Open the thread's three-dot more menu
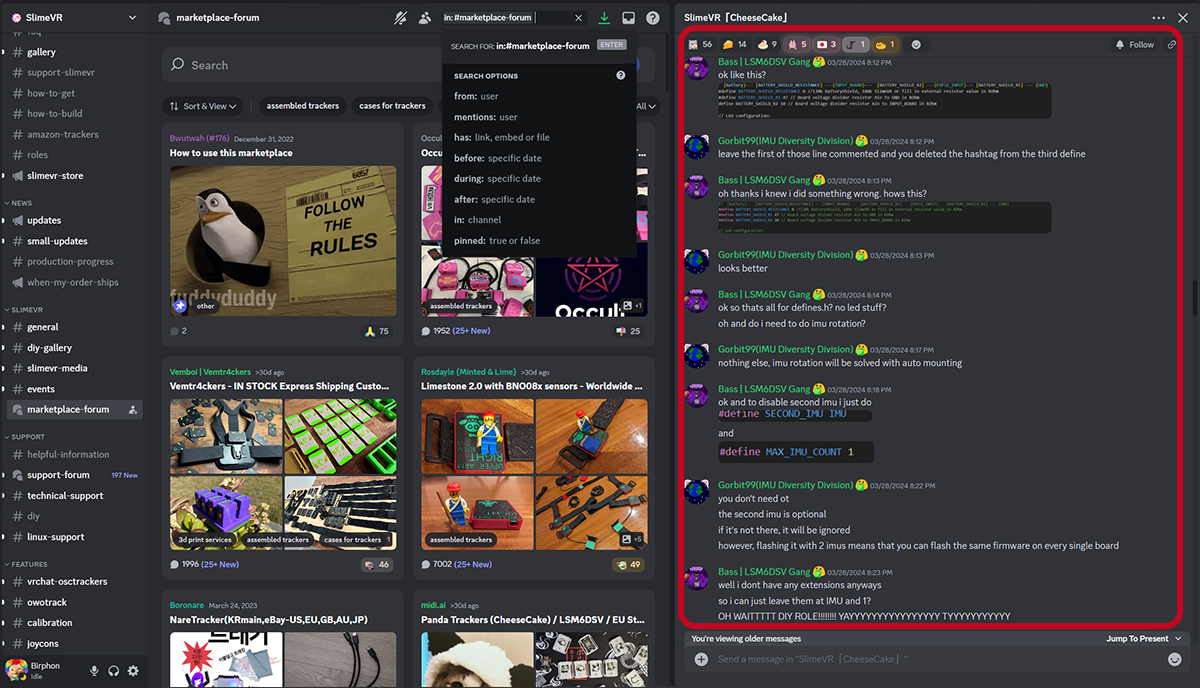Viewport: 1200px width, 688px height. pos(1158,18)
